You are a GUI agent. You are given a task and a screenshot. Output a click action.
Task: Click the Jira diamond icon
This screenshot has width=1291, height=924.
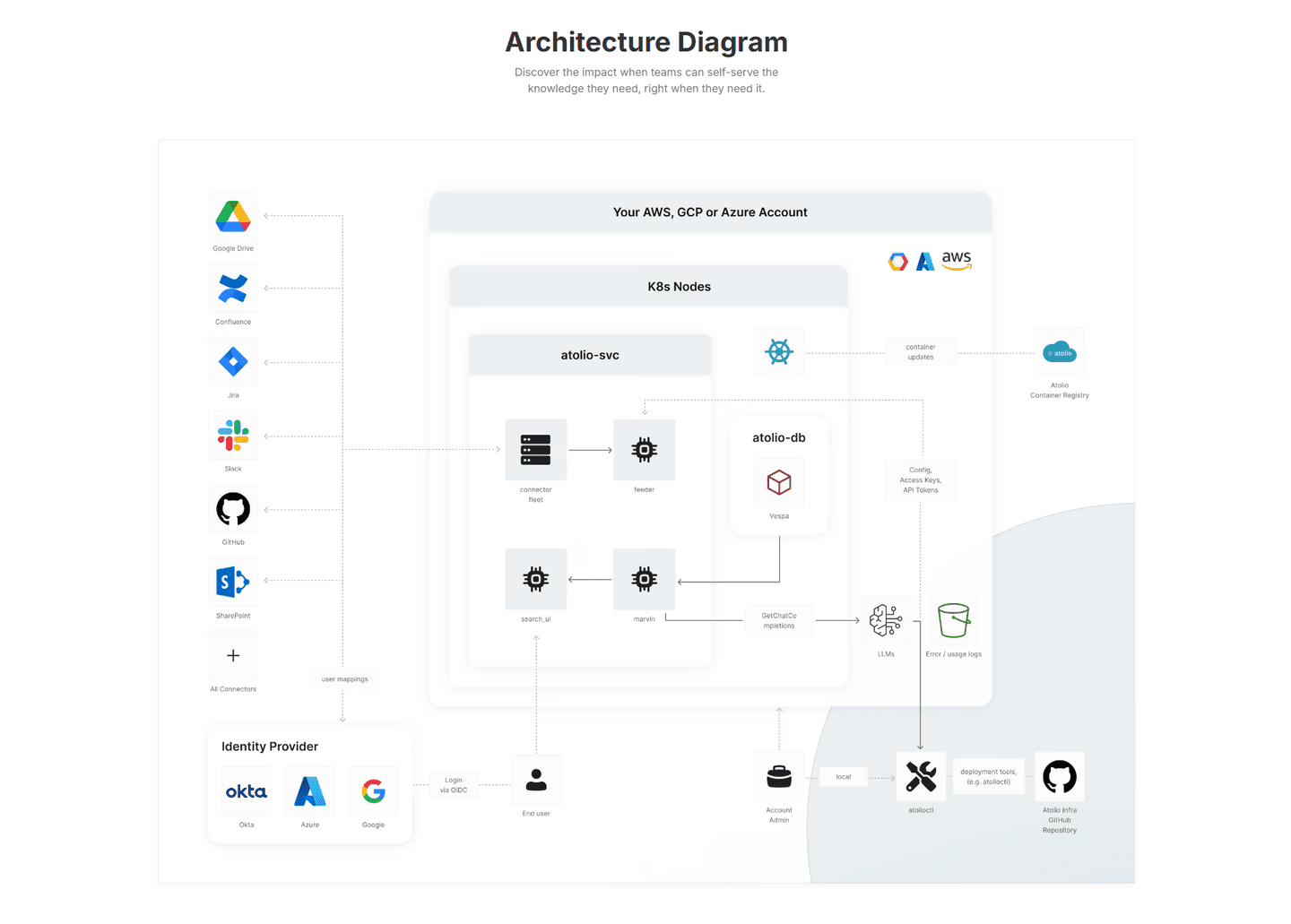click(233, 362)
